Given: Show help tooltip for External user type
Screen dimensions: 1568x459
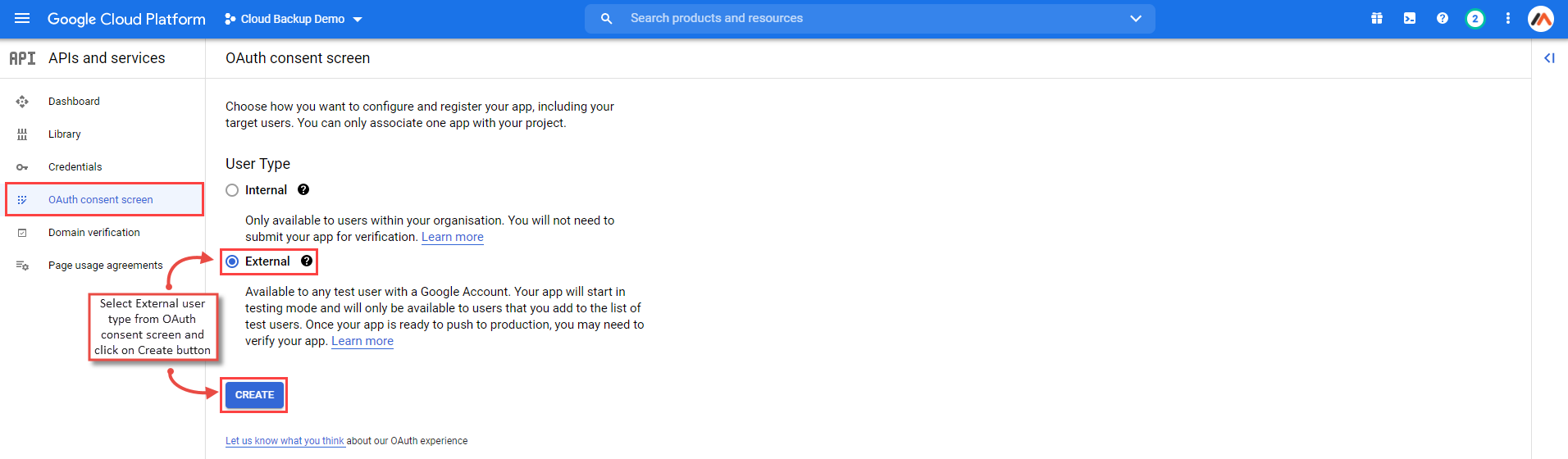Looking at the screenshot, I should coord(307,261).
